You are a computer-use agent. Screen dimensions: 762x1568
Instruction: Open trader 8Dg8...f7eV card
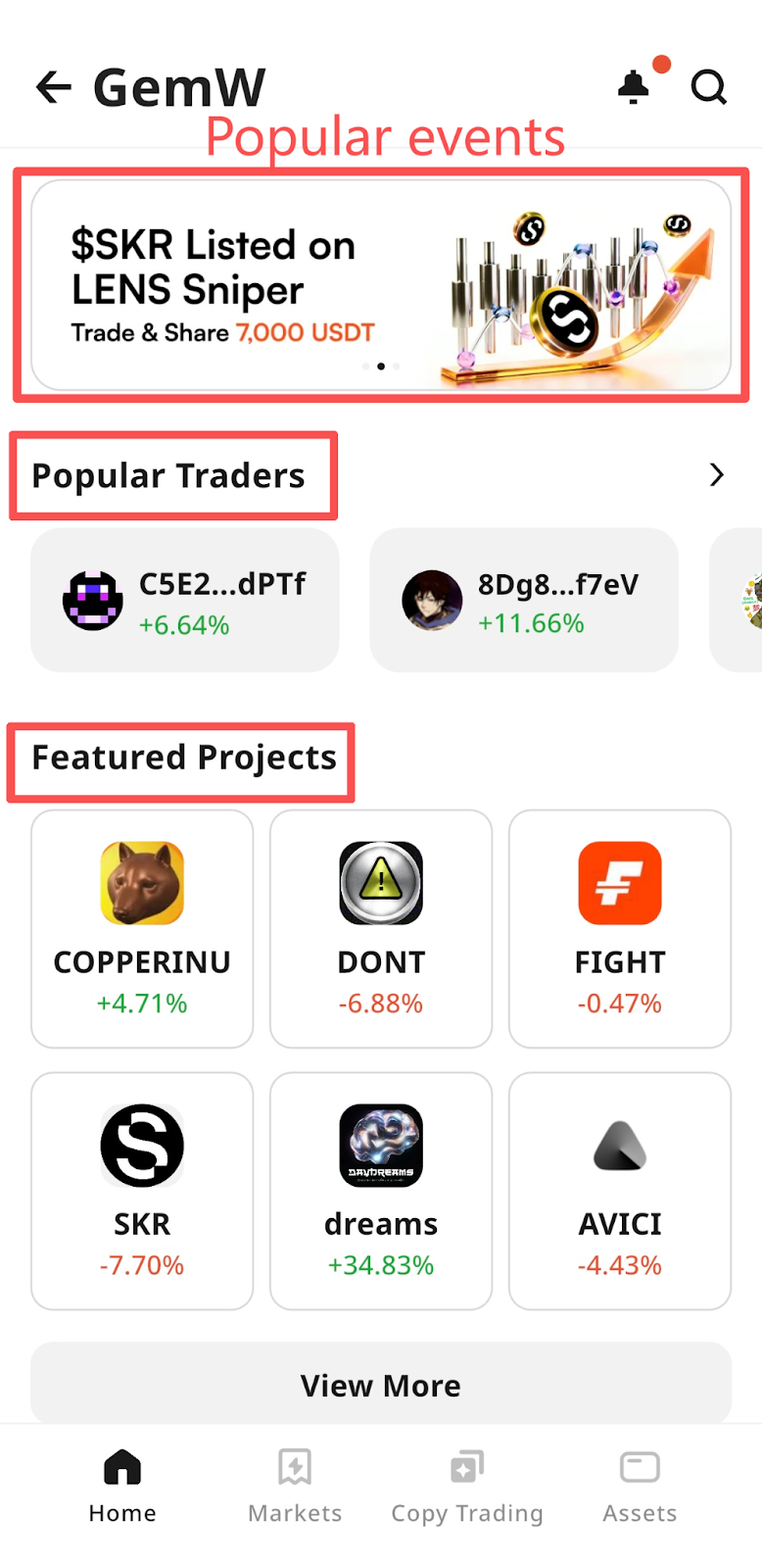coord(524,600)
